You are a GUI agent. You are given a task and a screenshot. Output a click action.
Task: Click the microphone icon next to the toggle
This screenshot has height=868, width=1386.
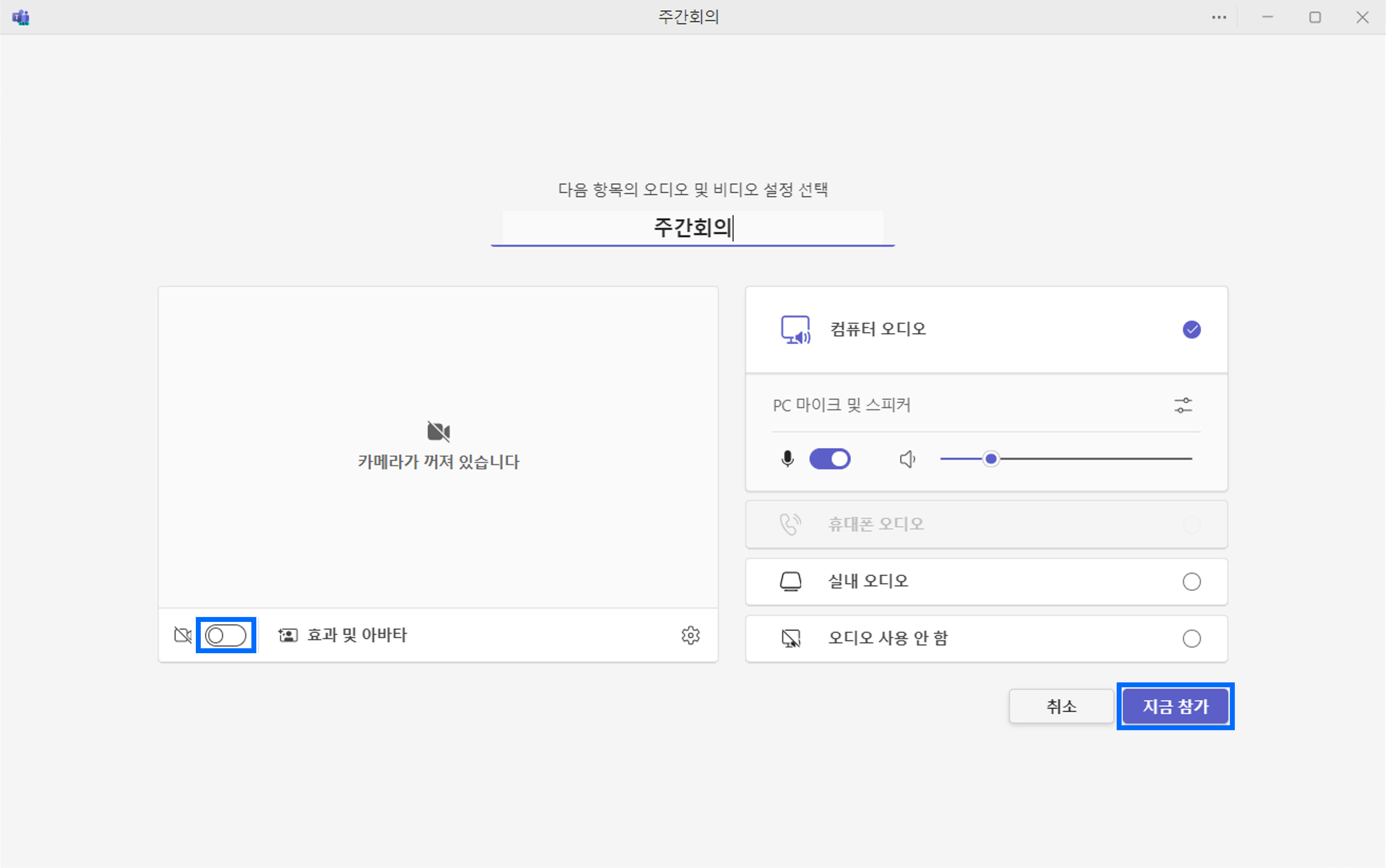(787, 458)
